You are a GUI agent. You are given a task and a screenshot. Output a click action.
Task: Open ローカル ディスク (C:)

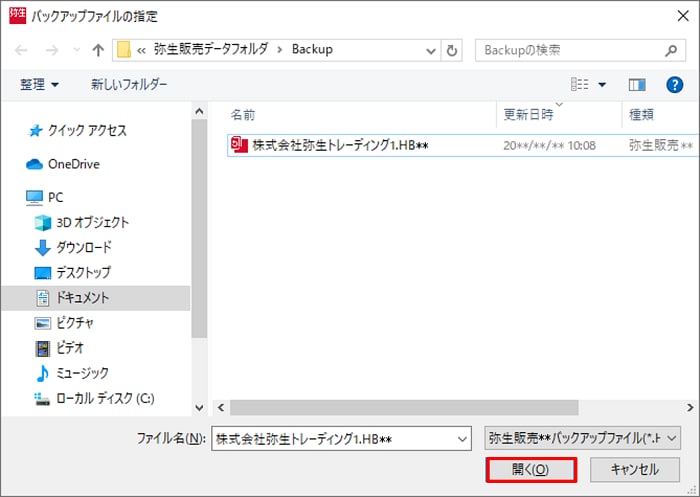tap(105, 398)
